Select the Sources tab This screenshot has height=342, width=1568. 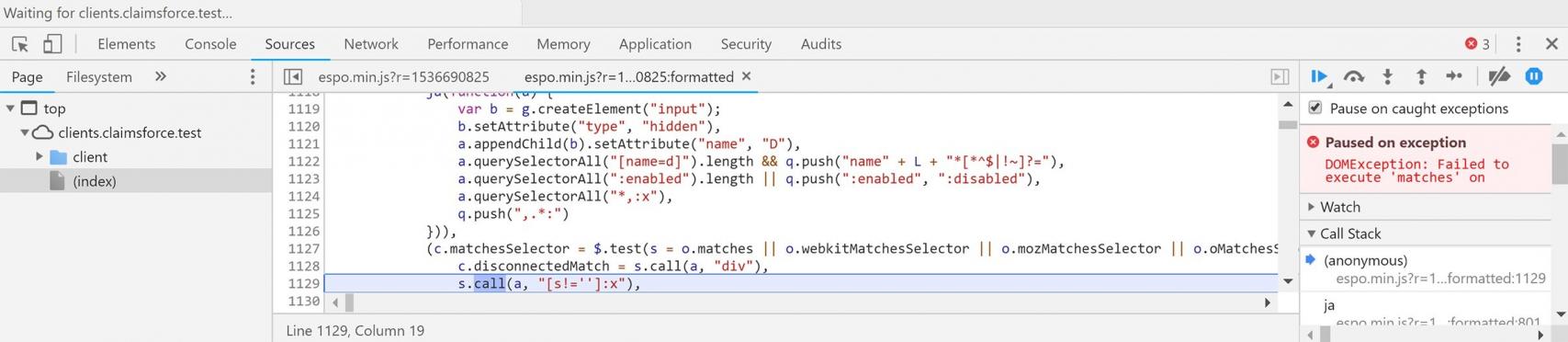click(x=289, y=43)
